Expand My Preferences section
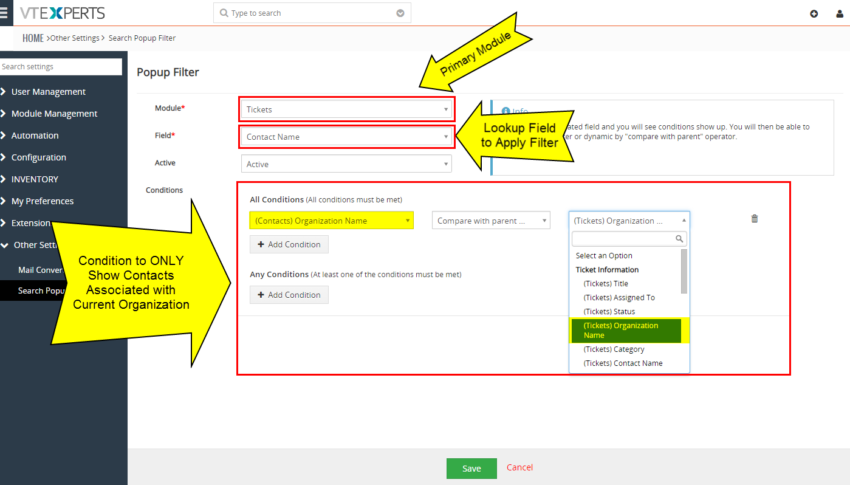Image resolution: width=850 pixels, height=485 pixels. pos(42,201)
